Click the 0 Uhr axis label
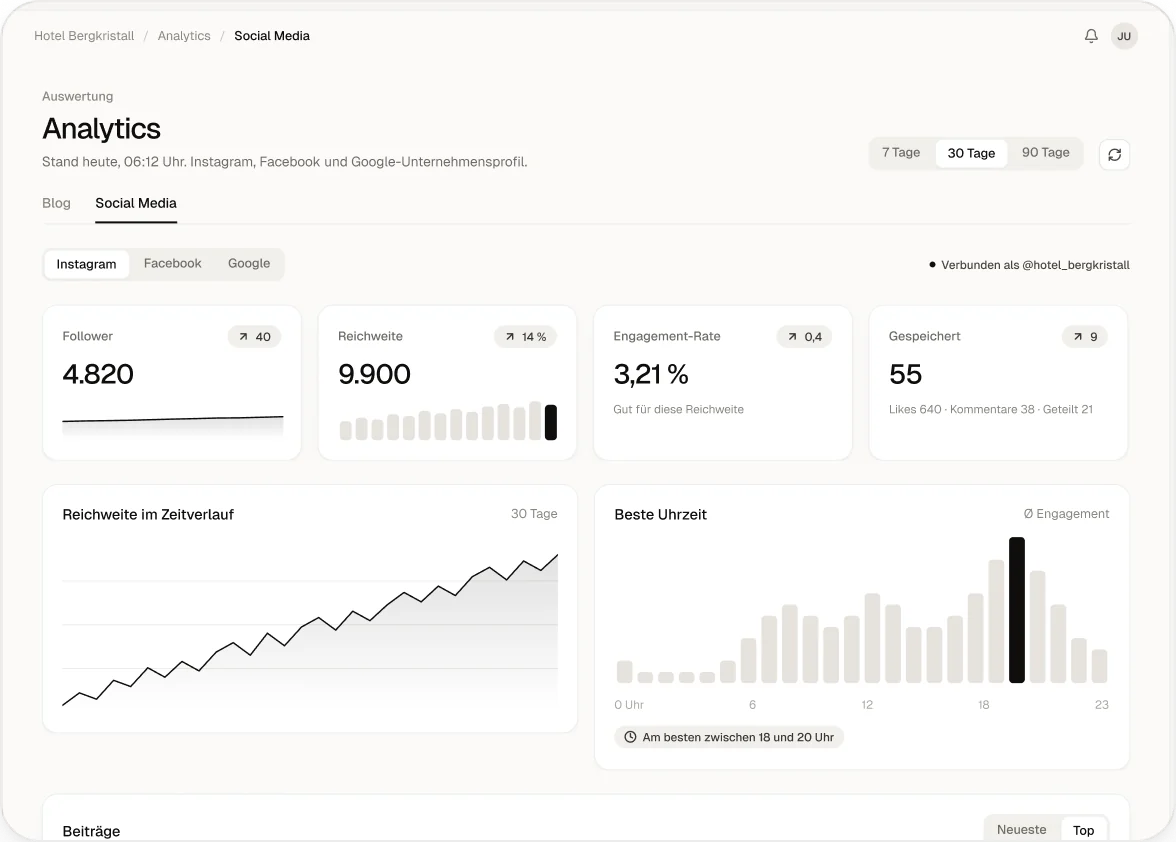 point(629,705)
